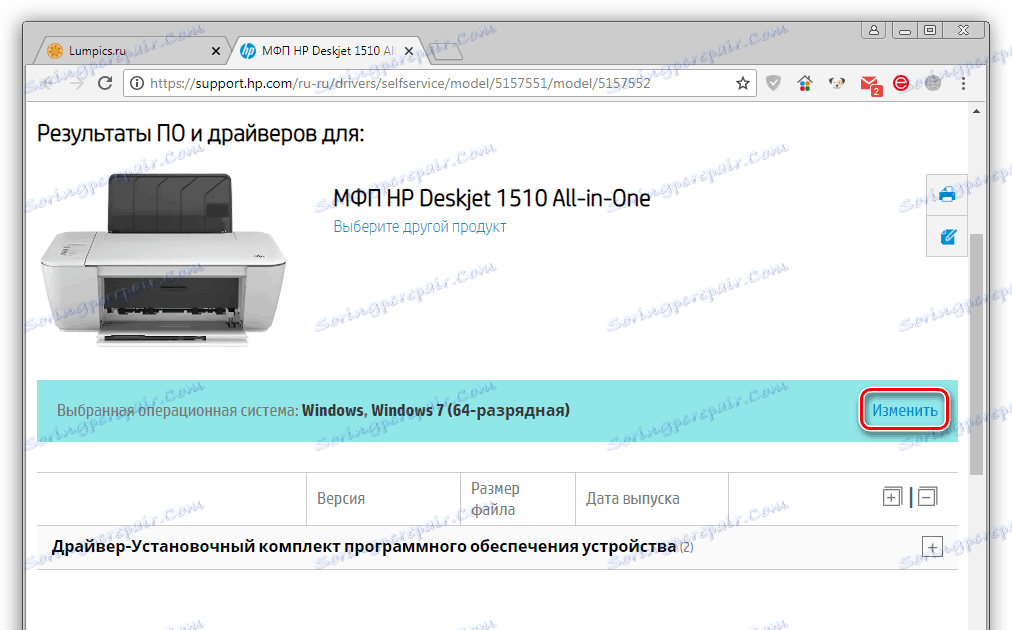The height and width of the screenshot is (630, 1012).
Task: Click the scrollbar up arrow
Action: coord(976,112)
